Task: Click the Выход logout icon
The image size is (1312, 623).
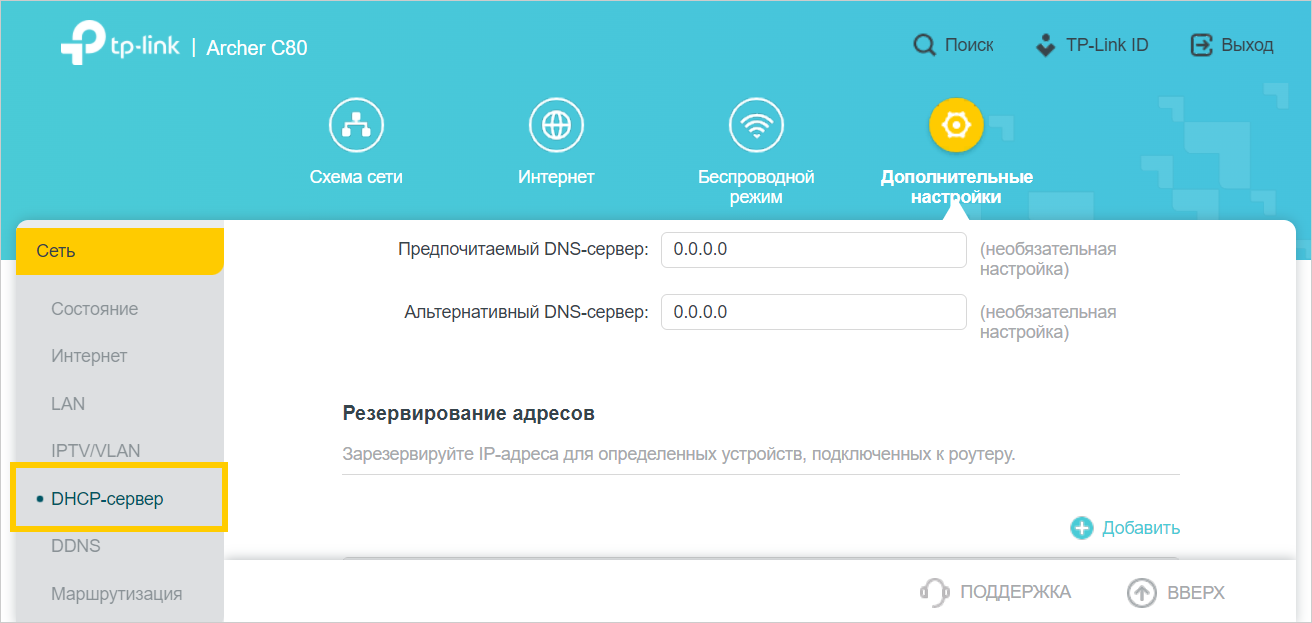Action: [x=1200, y=45]
